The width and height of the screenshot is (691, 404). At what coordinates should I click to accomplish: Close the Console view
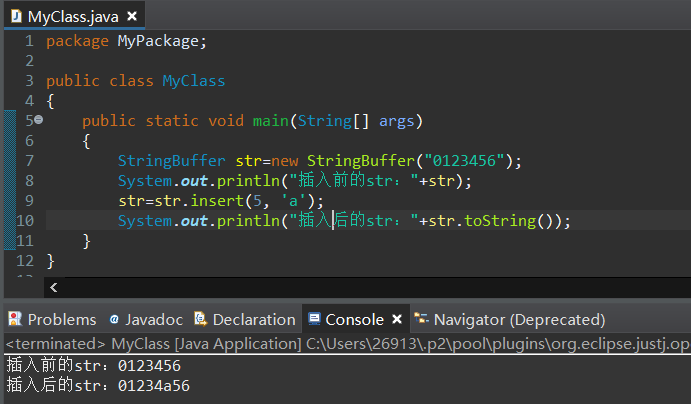click(397, 319)
